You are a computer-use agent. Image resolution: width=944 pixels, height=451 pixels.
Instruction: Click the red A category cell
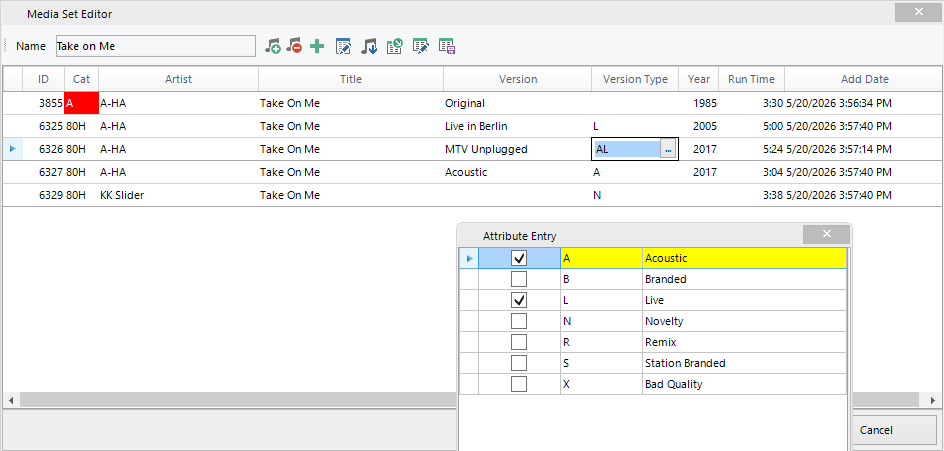tap(81, 104)
